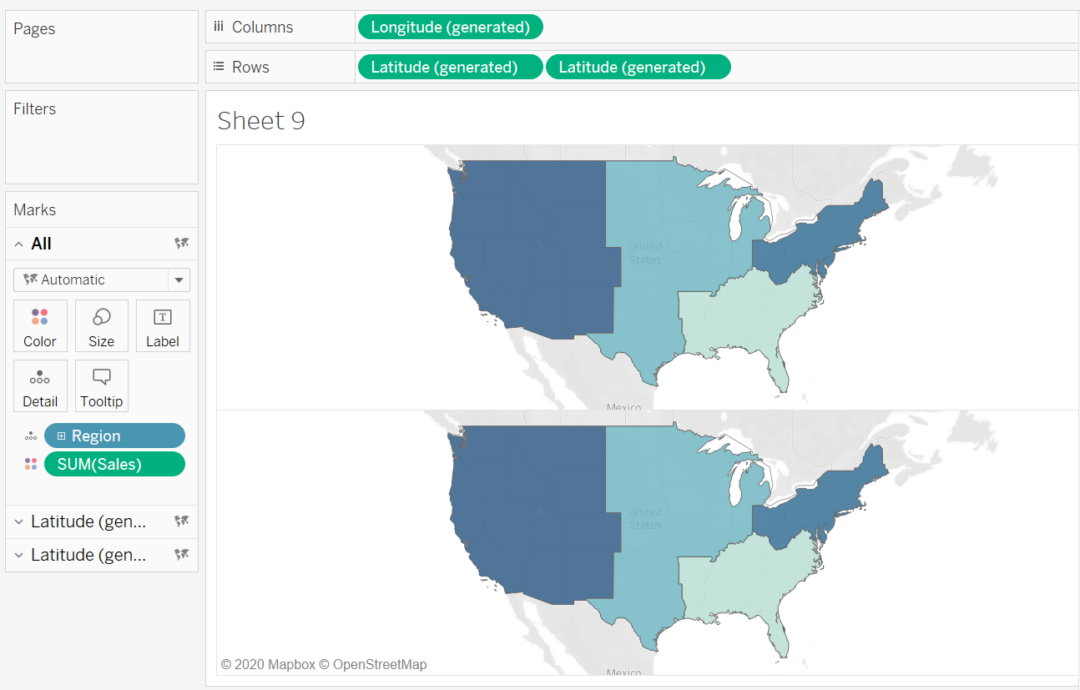Image resolution: width=1080 pixels, height=690 pixels.
Task: Open the Label marks card
Action: [x=163, y=326]
